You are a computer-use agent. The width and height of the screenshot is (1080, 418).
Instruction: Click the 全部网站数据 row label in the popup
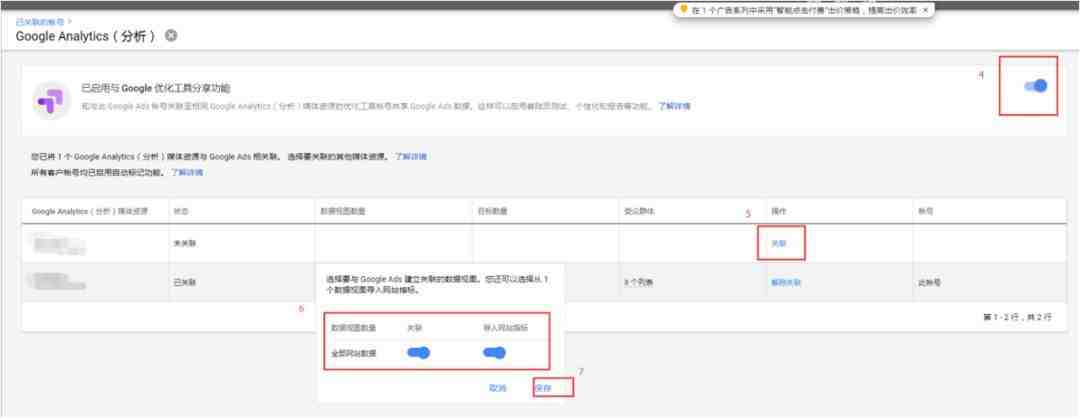(x=356, y=353)
